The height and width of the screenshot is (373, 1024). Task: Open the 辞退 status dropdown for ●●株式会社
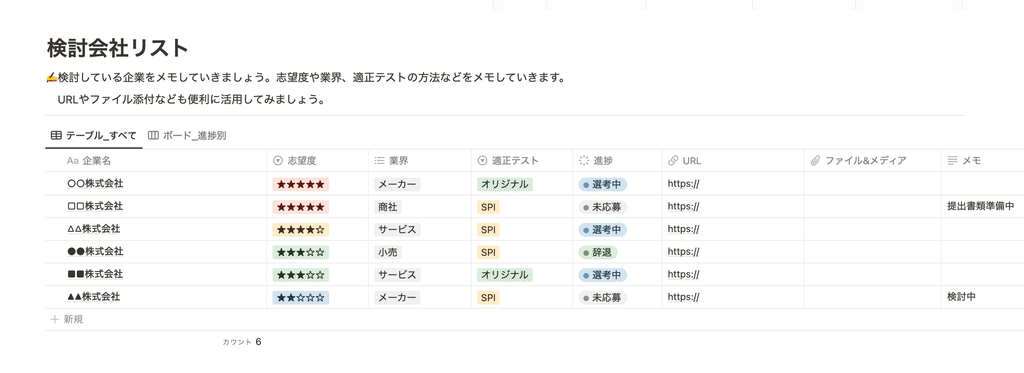tap(598, 252)
